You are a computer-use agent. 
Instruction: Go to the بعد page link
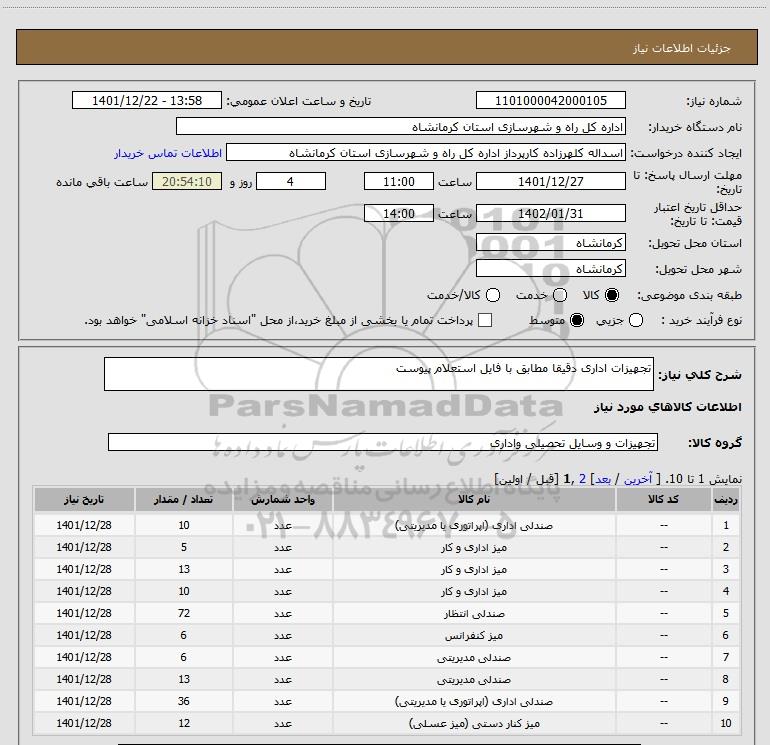[x=603, y=479]
